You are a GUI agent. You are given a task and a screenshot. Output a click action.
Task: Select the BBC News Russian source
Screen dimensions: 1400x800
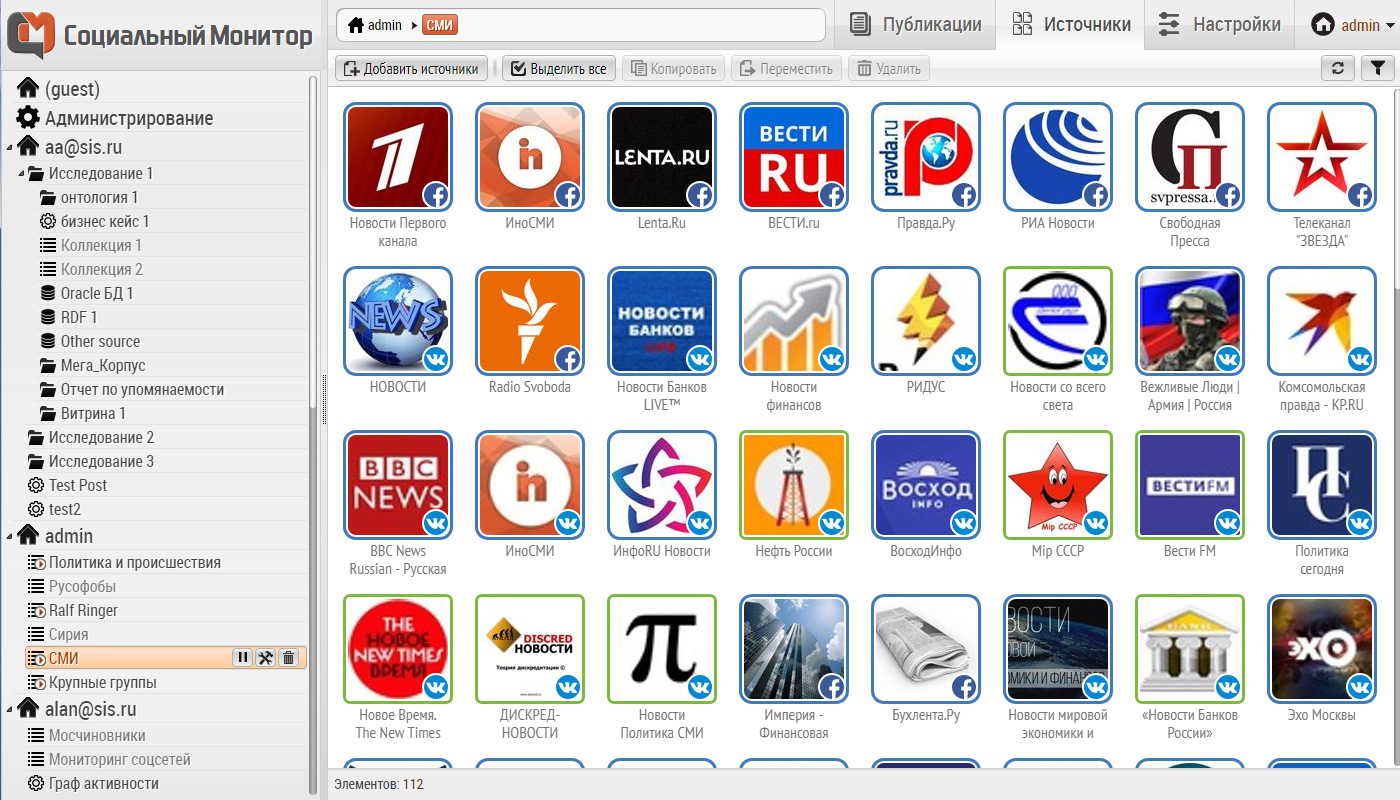tap(398, 486)
